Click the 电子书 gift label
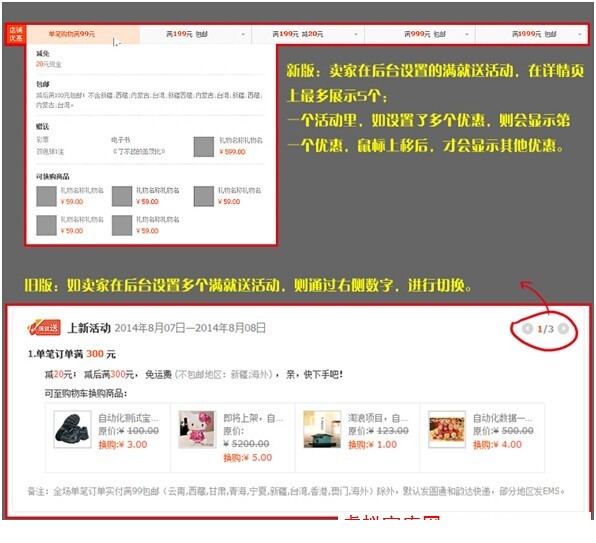The height and width of the screenshot is (543, 596). [121, 140]
